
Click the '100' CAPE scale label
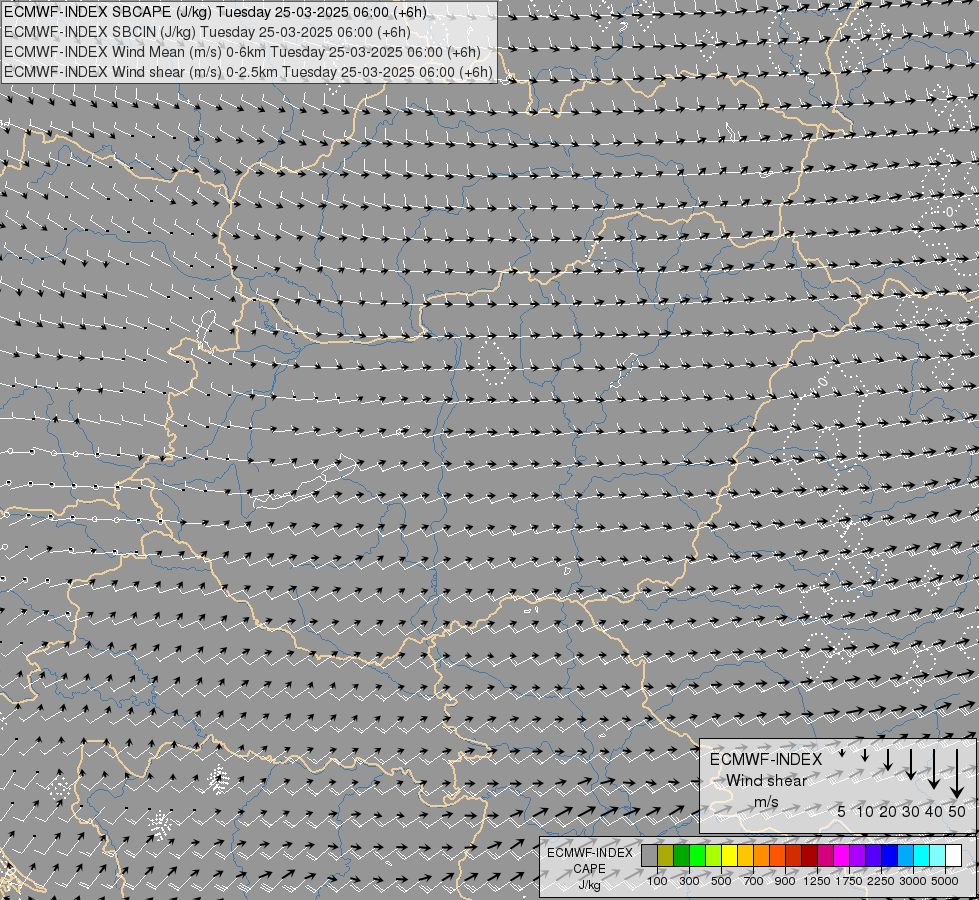coord(657,881)
